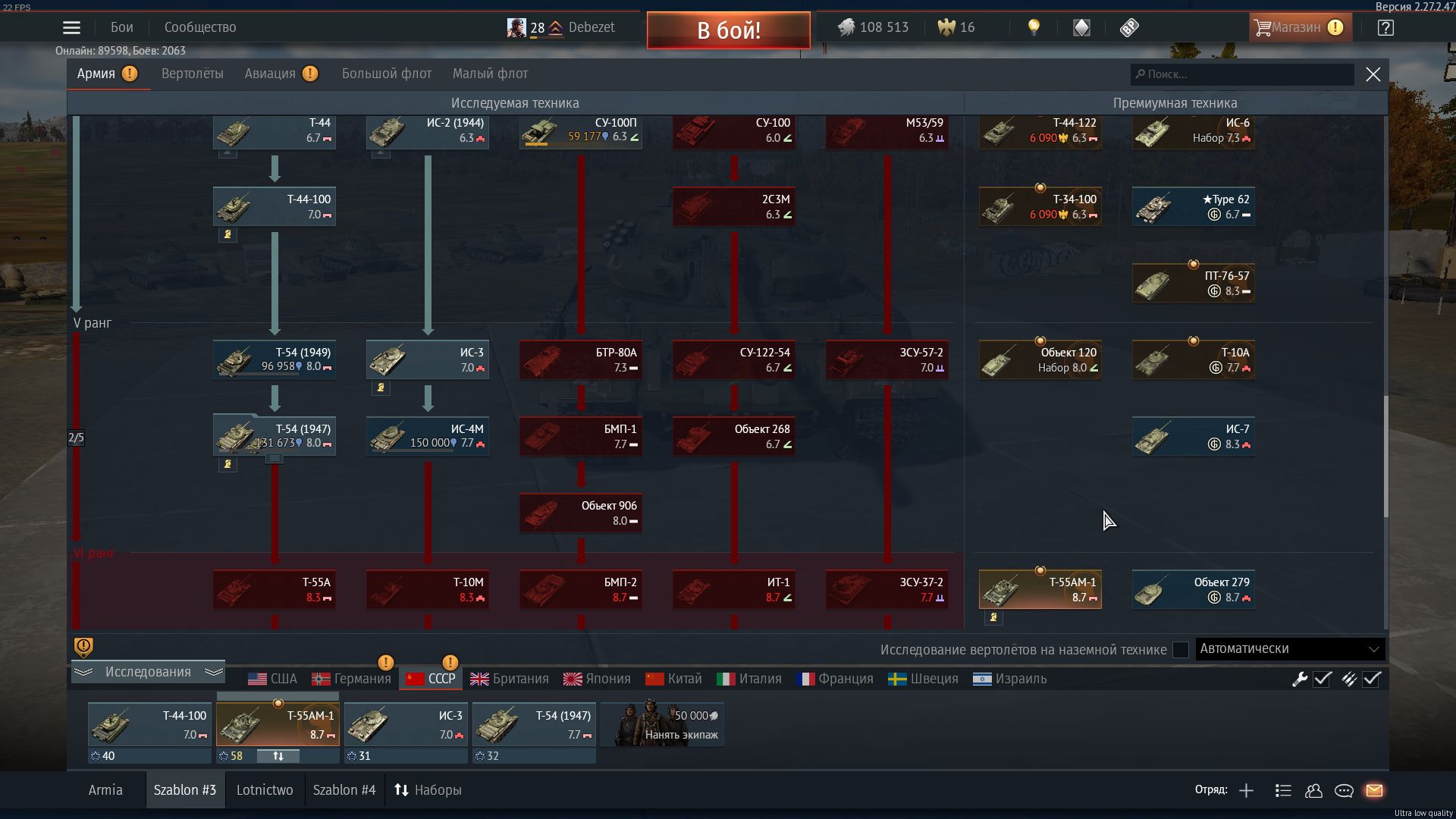Click the Debezet player avatar
The width and height of the screenshot is (1456, 819).
coord(516,28)
